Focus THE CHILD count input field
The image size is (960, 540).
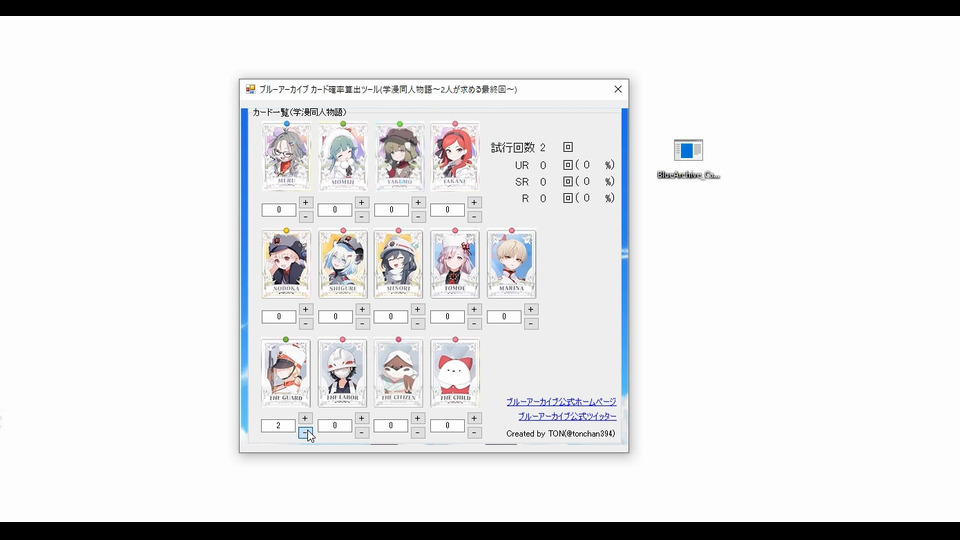point(448,426)
